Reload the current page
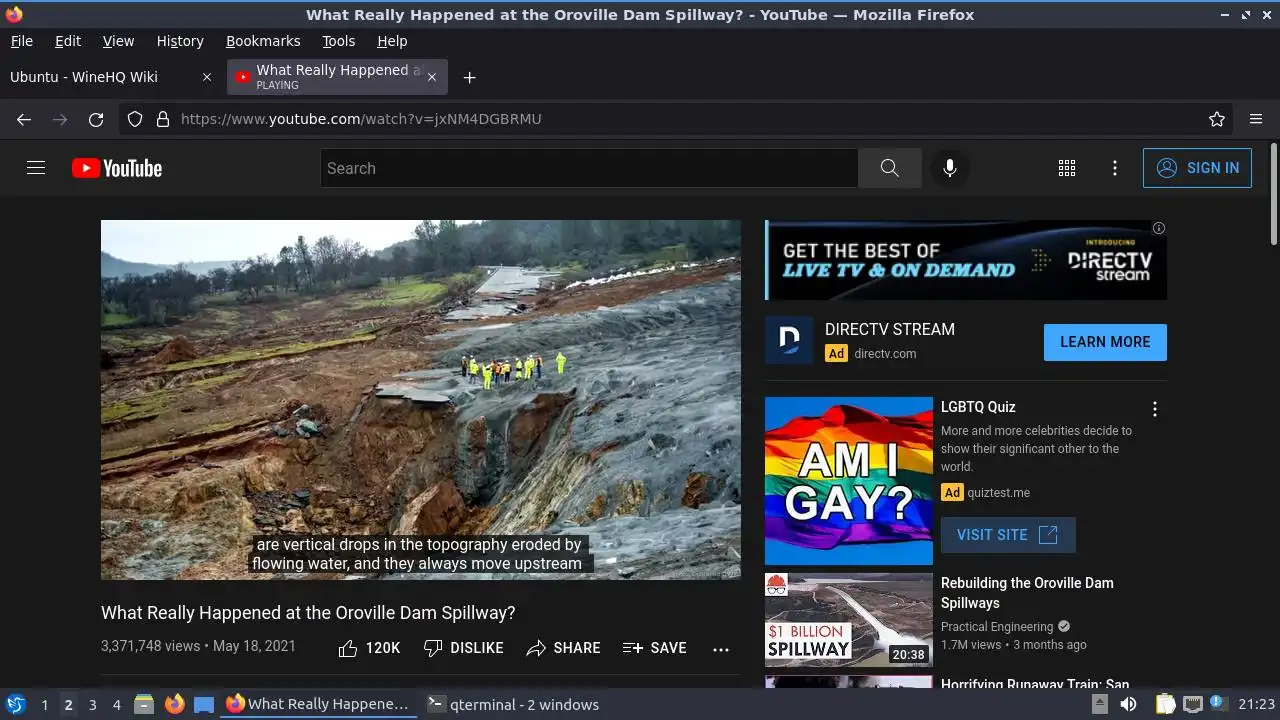This screenshot has height=720, width=1280. [96, 119]
